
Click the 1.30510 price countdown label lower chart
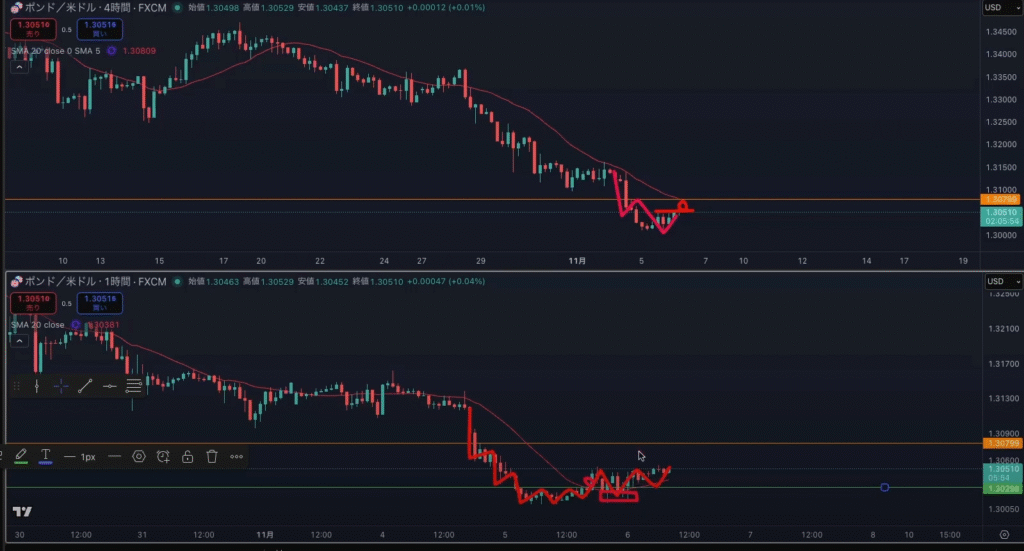[x=1002, y=473]
